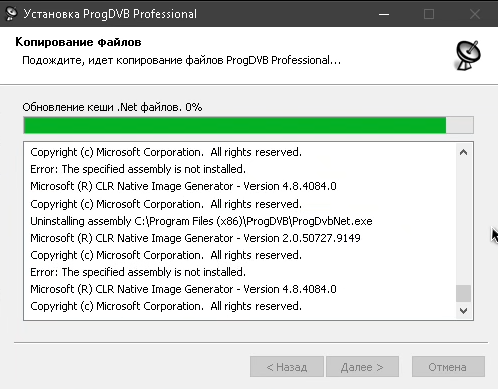Close the installer window with X
498x389 pixels.
(474, 14)
